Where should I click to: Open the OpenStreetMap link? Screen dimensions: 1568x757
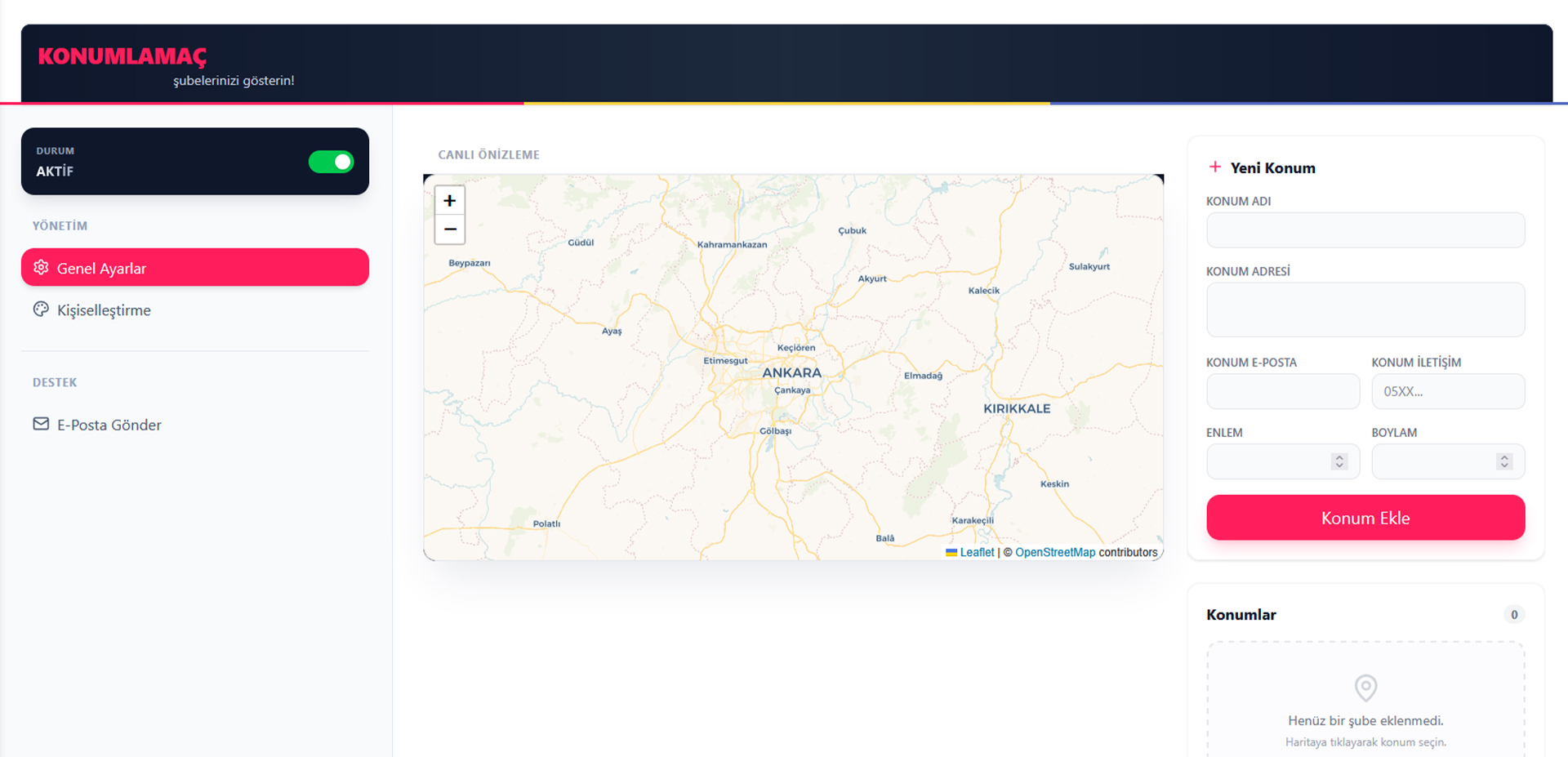1054,553
